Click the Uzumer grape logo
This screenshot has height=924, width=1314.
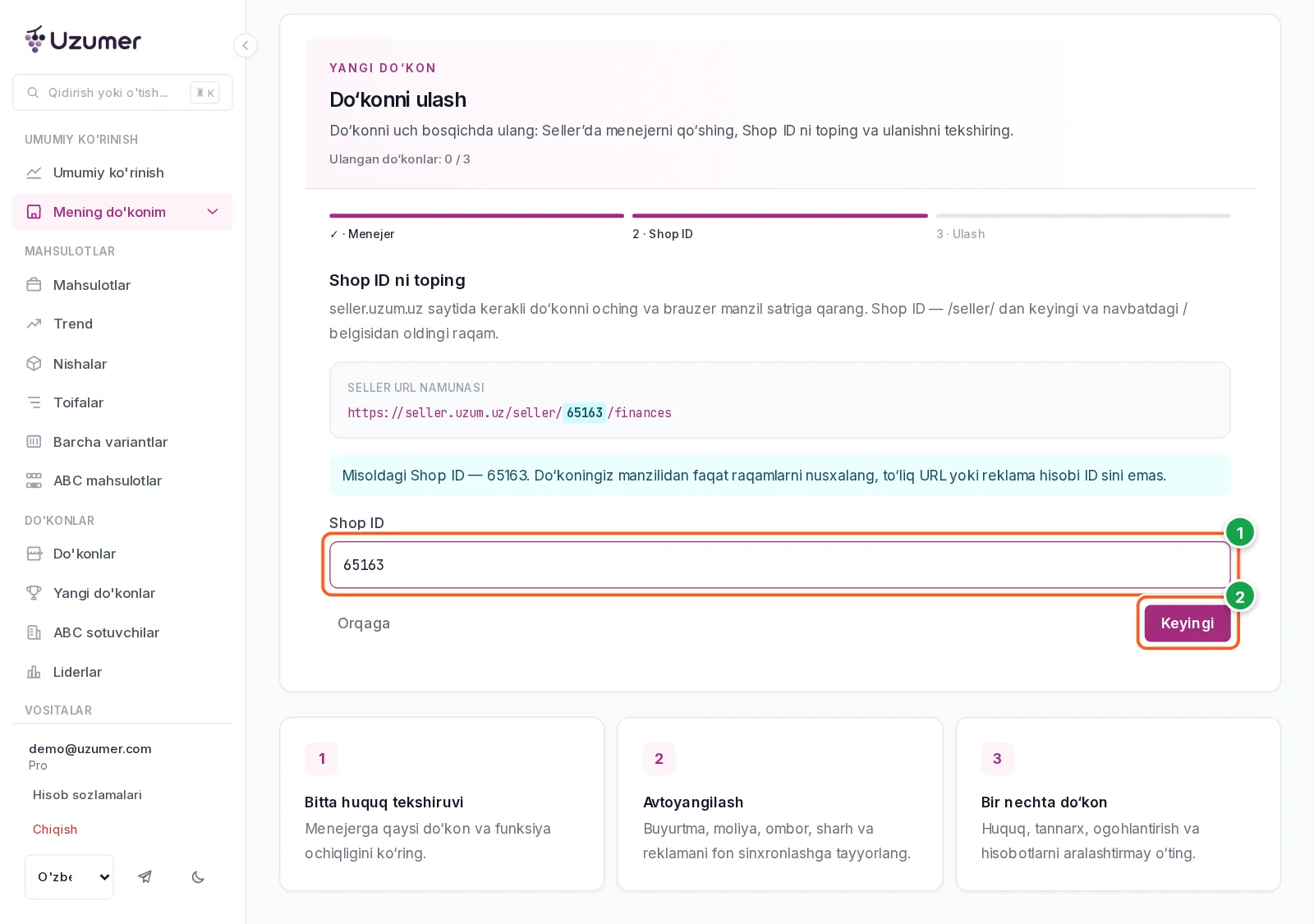[x=35, y=39]
